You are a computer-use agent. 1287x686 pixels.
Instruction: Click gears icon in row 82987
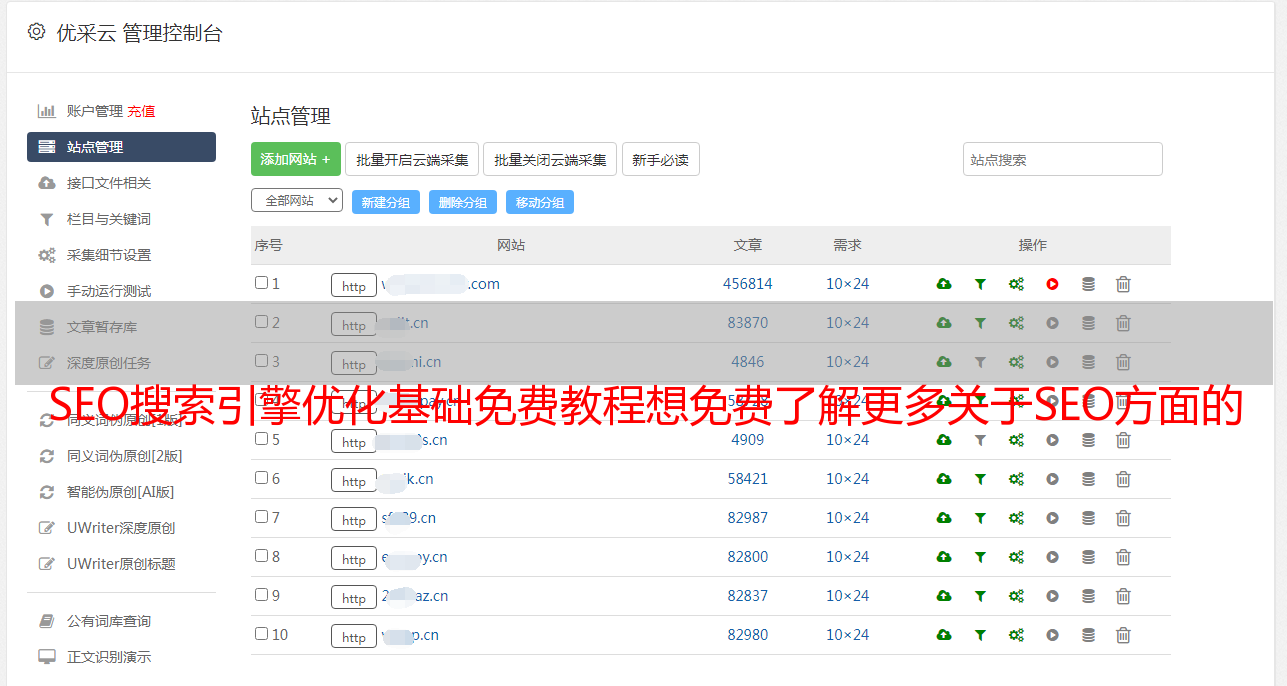click(x=1016, y=518)
